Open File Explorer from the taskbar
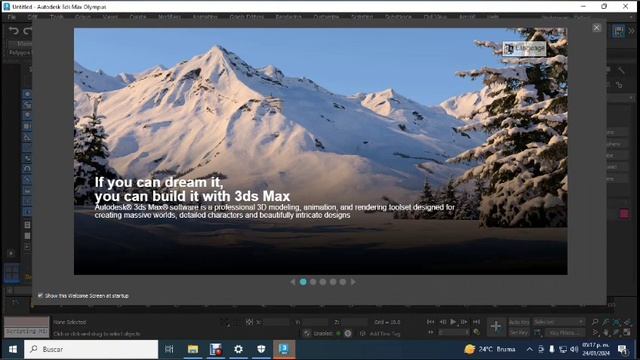The image size is (640, 360). (x=193, y=349)
